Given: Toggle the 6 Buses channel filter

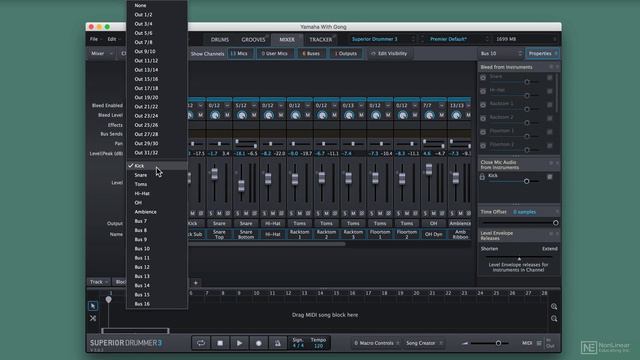Looking at the screenshot, I should pos(311,53).
